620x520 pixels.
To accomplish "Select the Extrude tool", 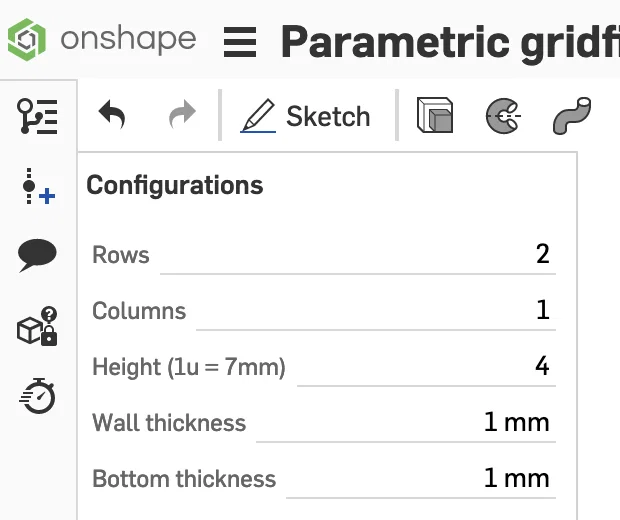I will click(435, 116).
